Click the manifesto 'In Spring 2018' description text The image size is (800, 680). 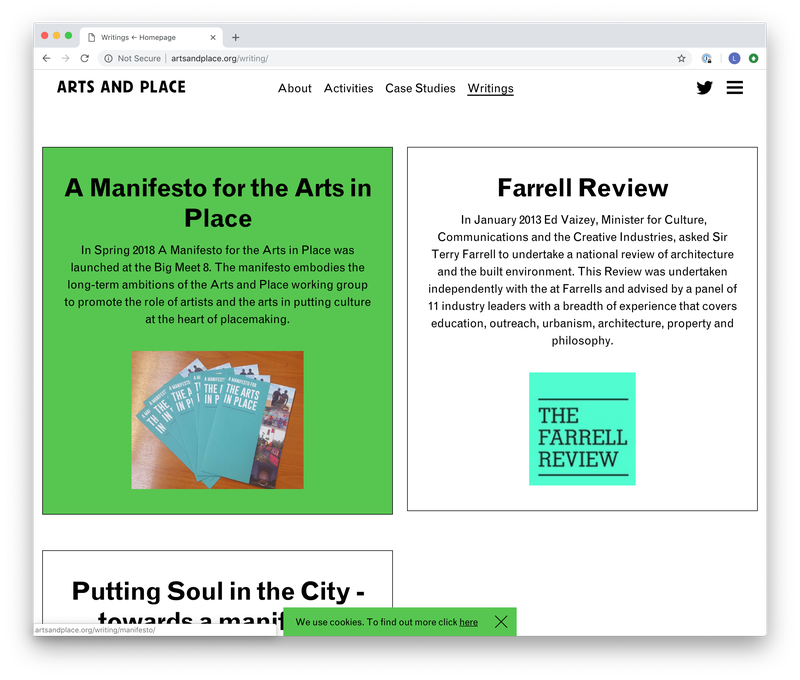pyautogui.click(x=217, y=285)
